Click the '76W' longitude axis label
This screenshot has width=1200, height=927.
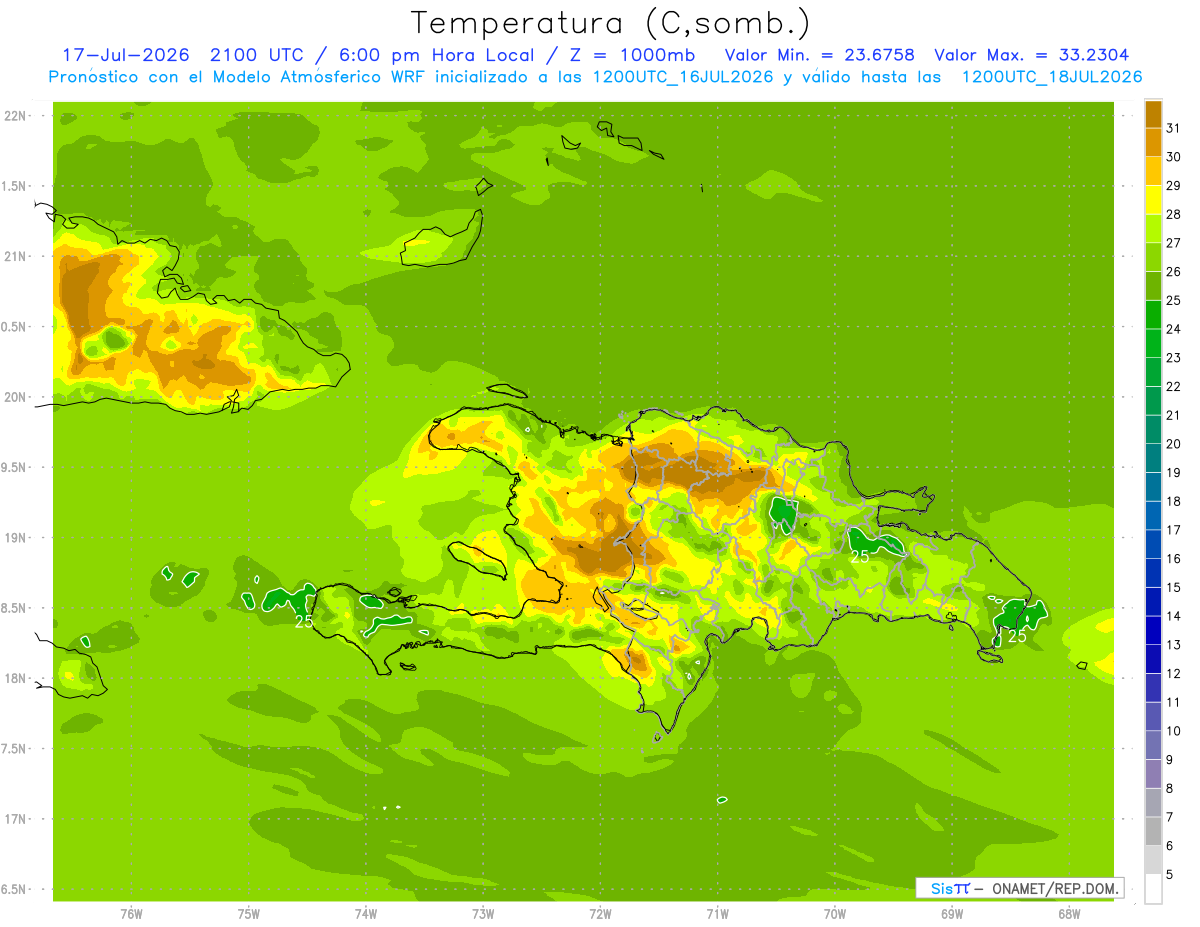132,914
